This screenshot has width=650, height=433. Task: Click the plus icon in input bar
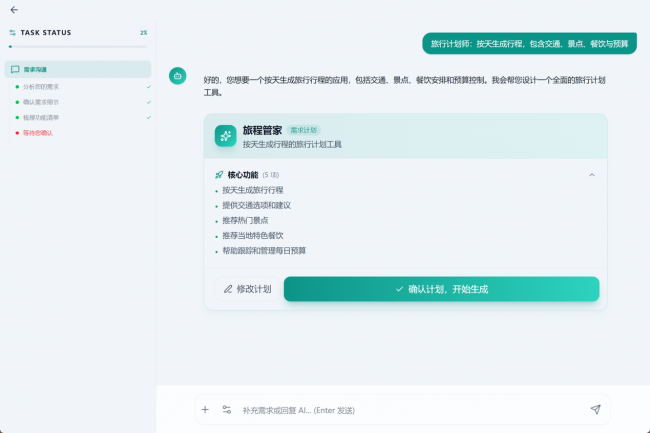coord(205,409)
